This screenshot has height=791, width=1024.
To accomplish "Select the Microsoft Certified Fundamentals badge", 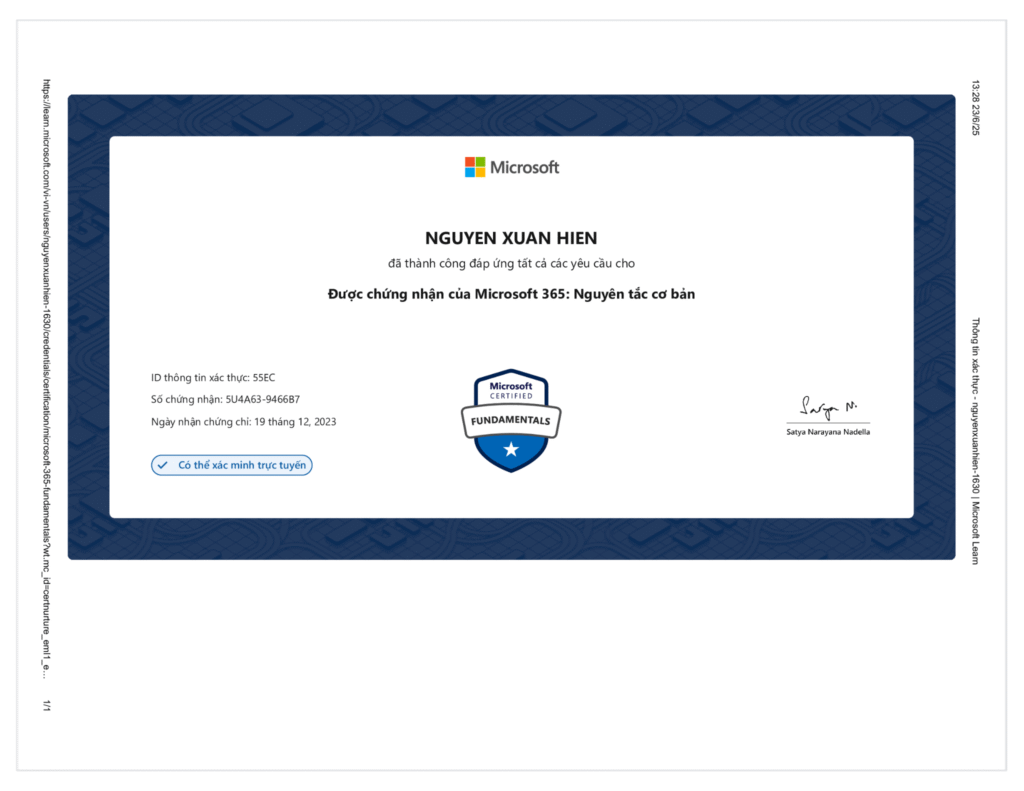I will [510, 418].
